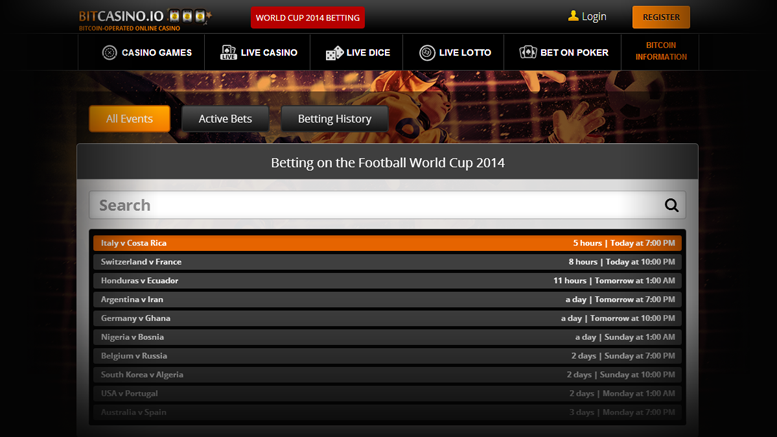Open the Belgium v Russia event

(x=388, y=356)
